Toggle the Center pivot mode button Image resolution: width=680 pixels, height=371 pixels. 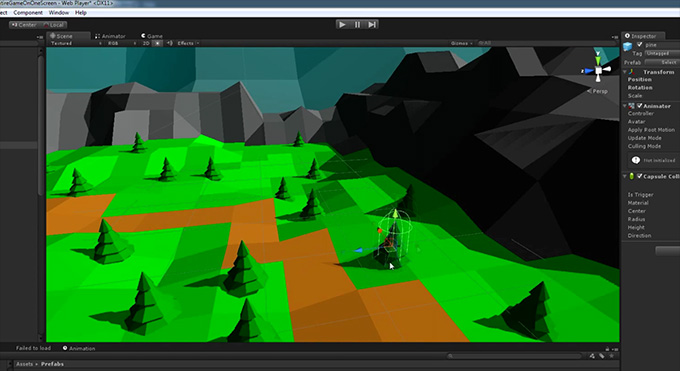coord(24,25)
